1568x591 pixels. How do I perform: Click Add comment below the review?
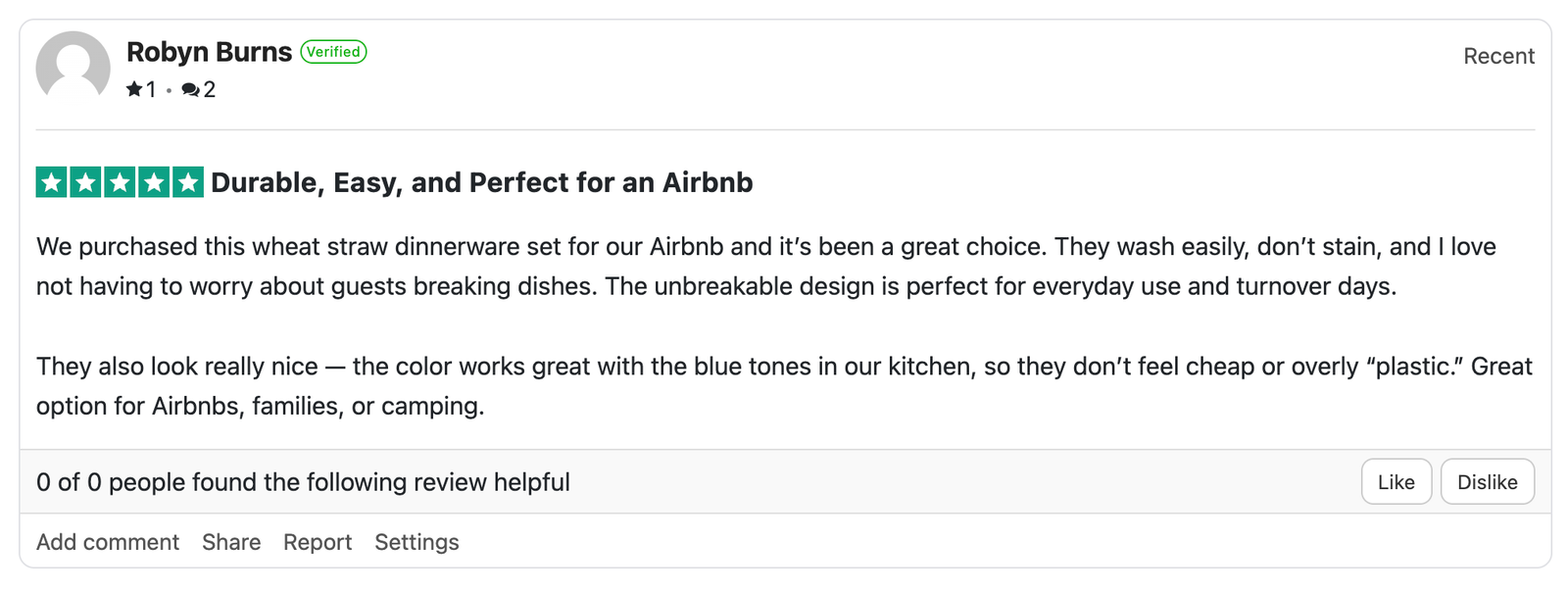108,542
